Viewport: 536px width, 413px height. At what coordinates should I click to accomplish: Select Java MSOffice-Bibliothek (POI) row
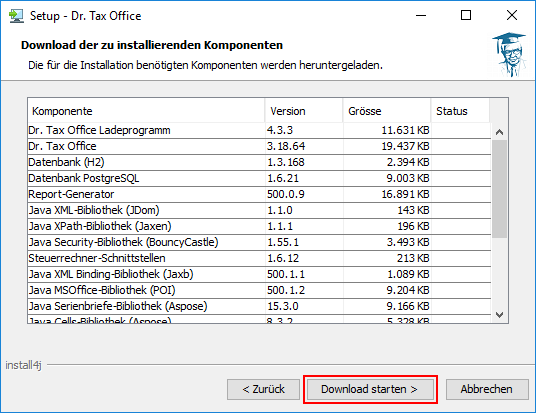pyautogui.click(x=259, y=290)
